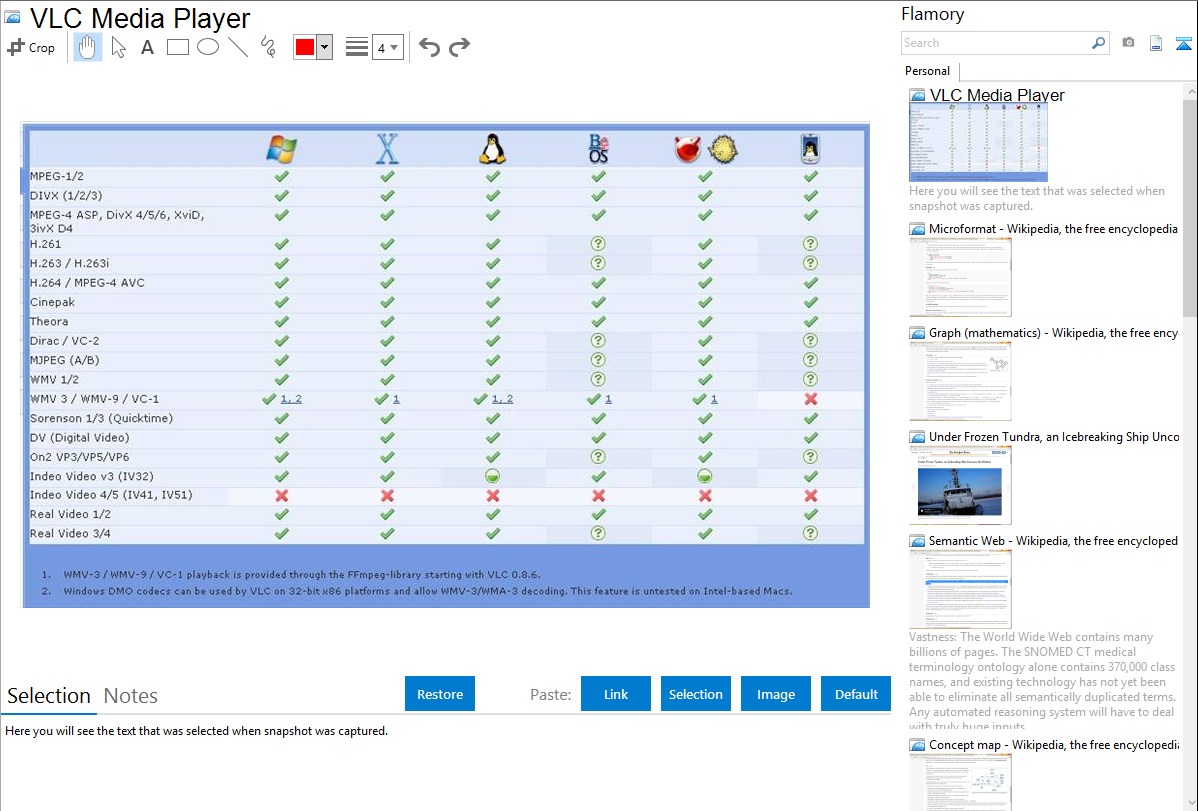
Task: Click the icon beside the Microformat snapshot title
Action: [917, 229]
